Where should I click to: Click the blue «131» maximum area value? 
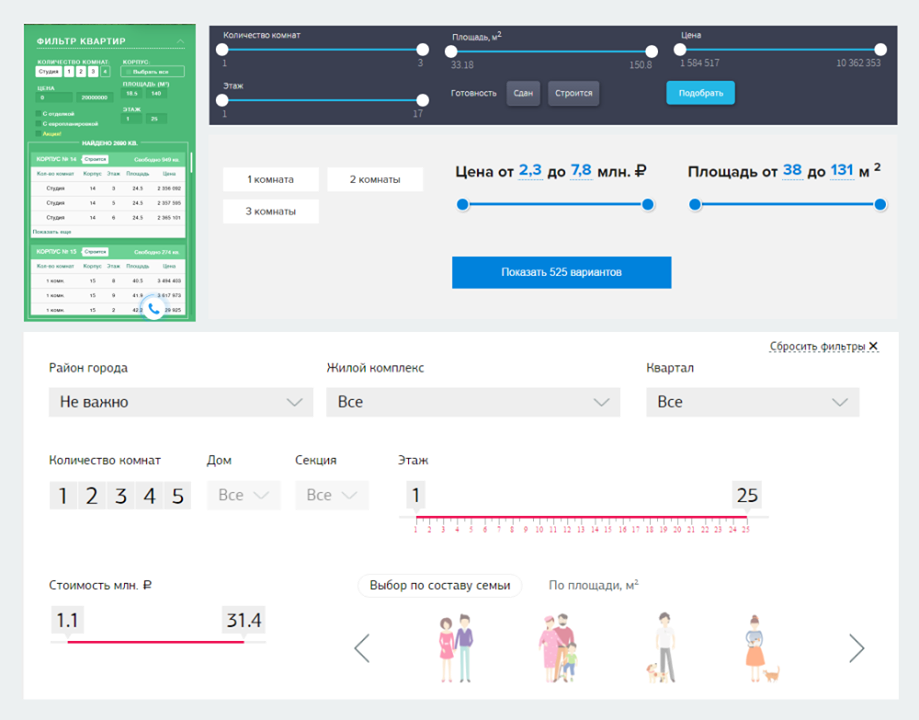point(842,170)
